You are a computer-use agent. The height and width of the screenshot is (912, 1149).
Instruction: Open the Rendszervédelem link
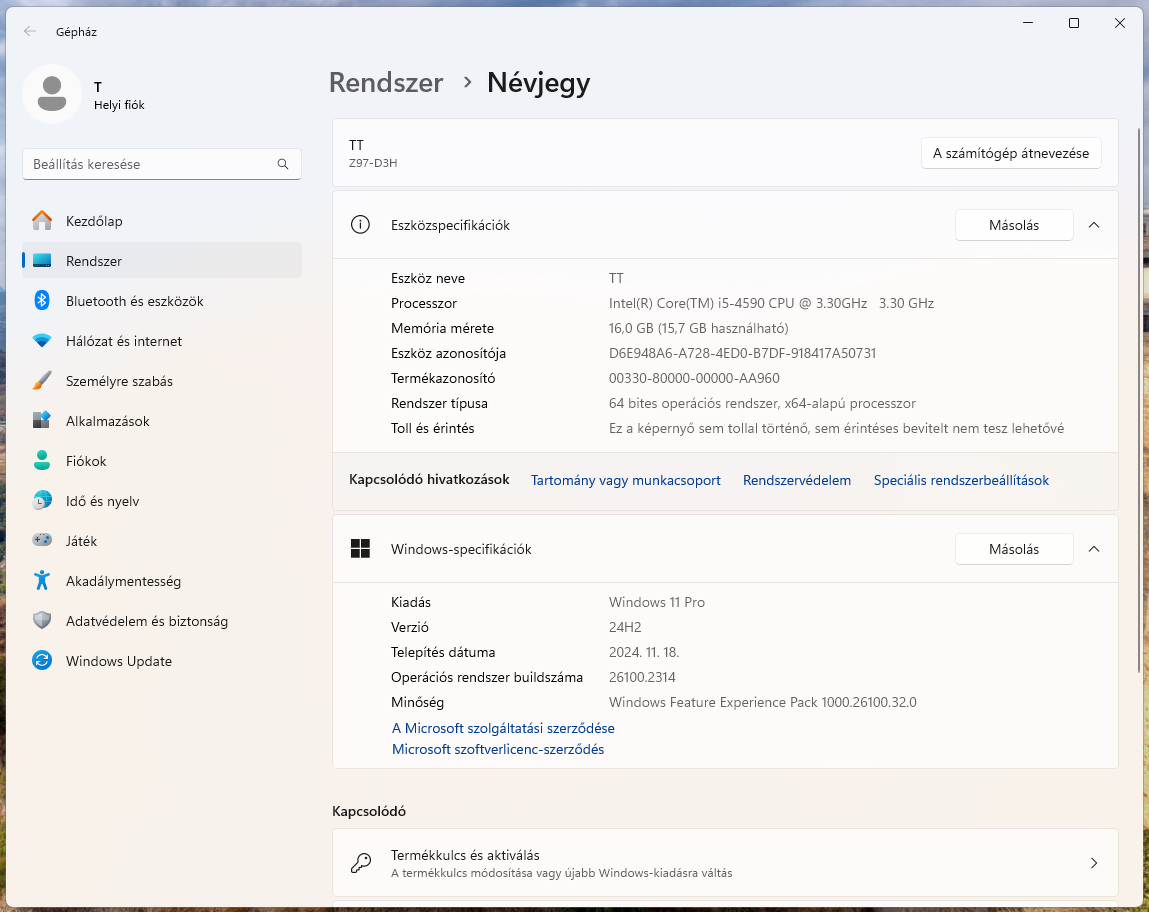click(x=797, y=481)
